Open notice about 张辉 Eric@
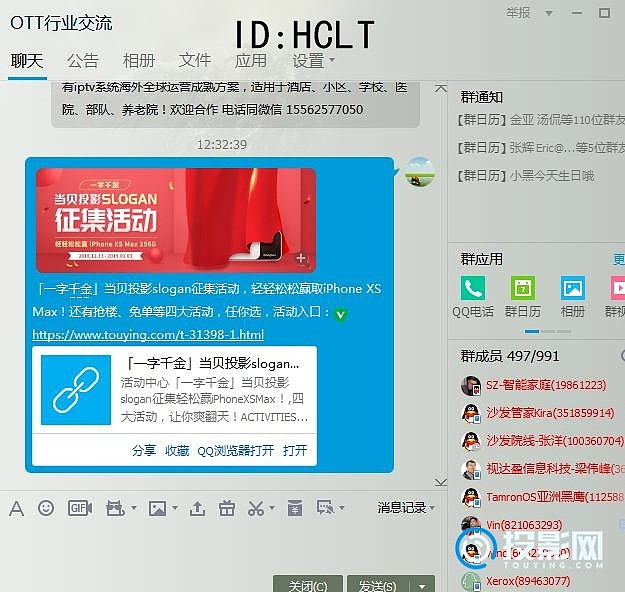The width and height of the screenshot is (625, 592). 541,148
